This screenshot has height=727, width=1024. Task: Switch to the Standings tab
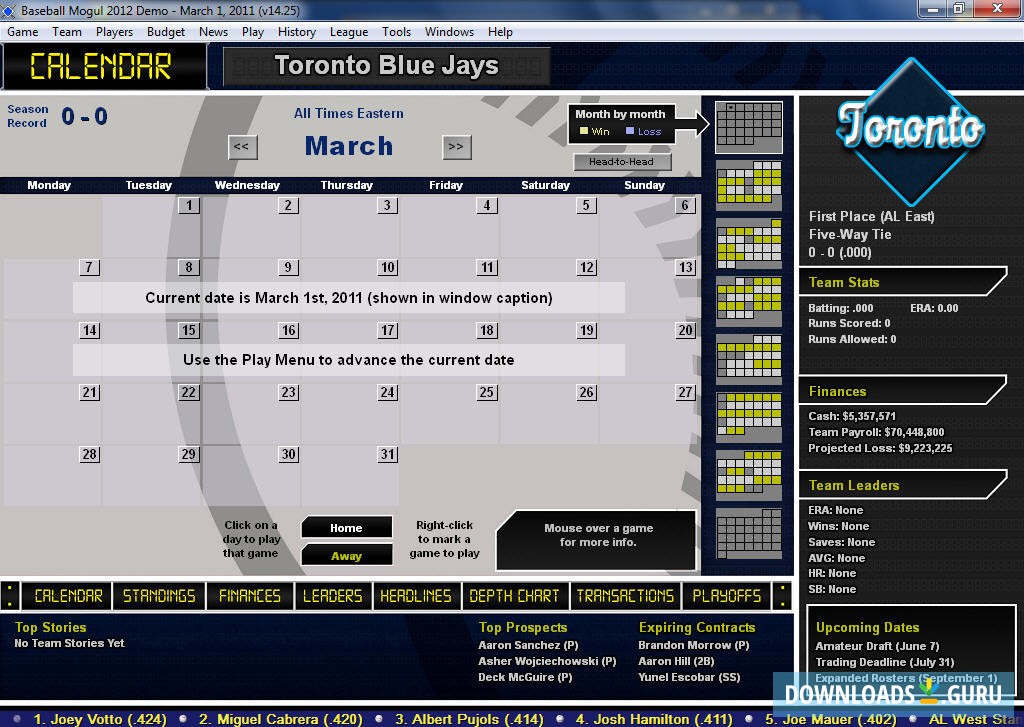(159, 595)
